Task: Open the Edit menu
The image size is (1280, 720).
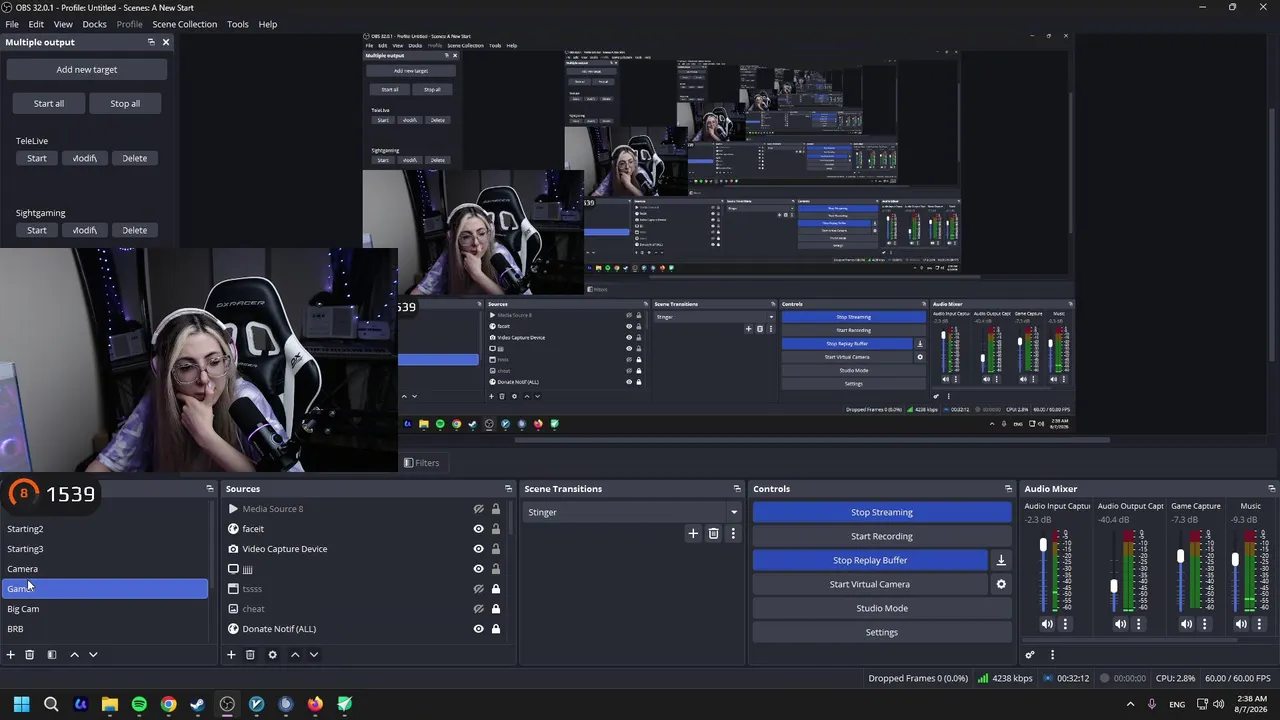Action: (36, 24)
